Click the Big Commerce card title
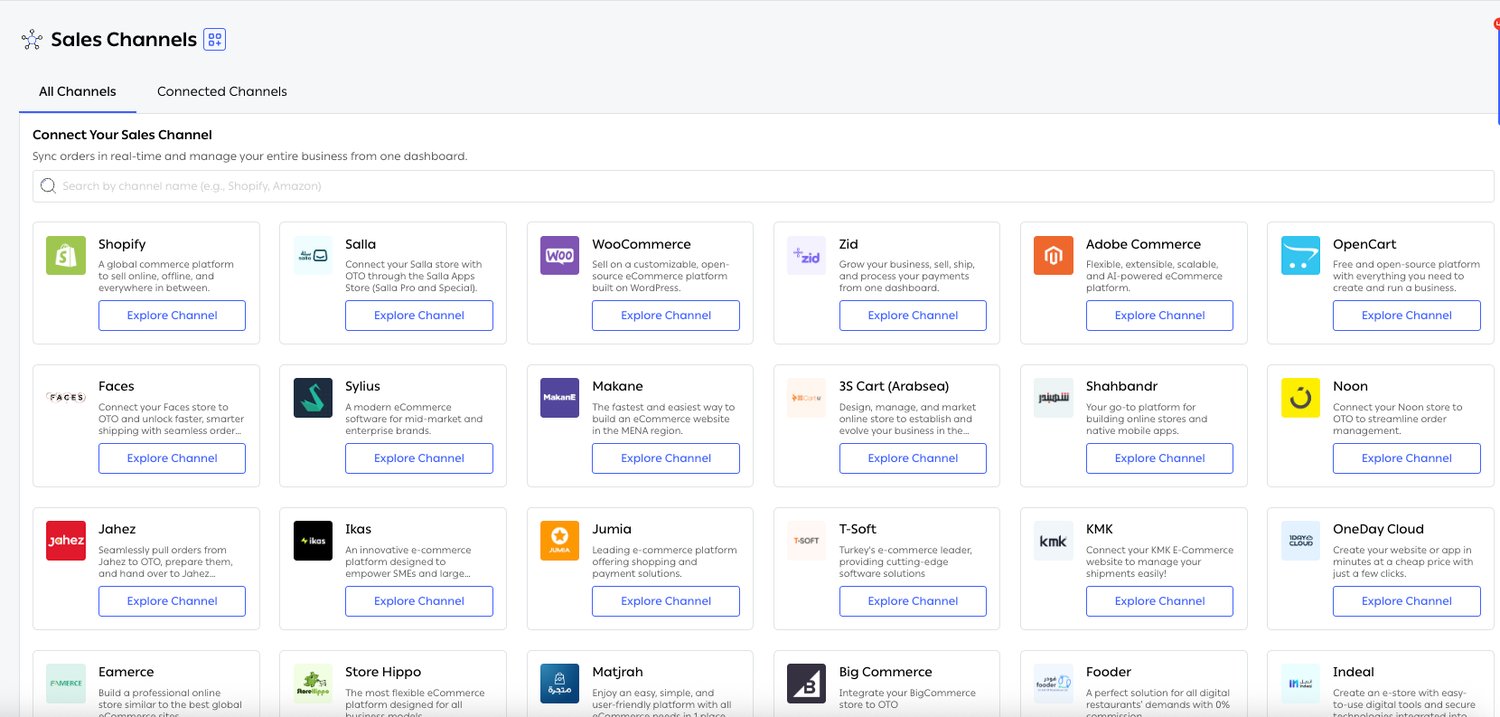 click(x=886, y=672)
